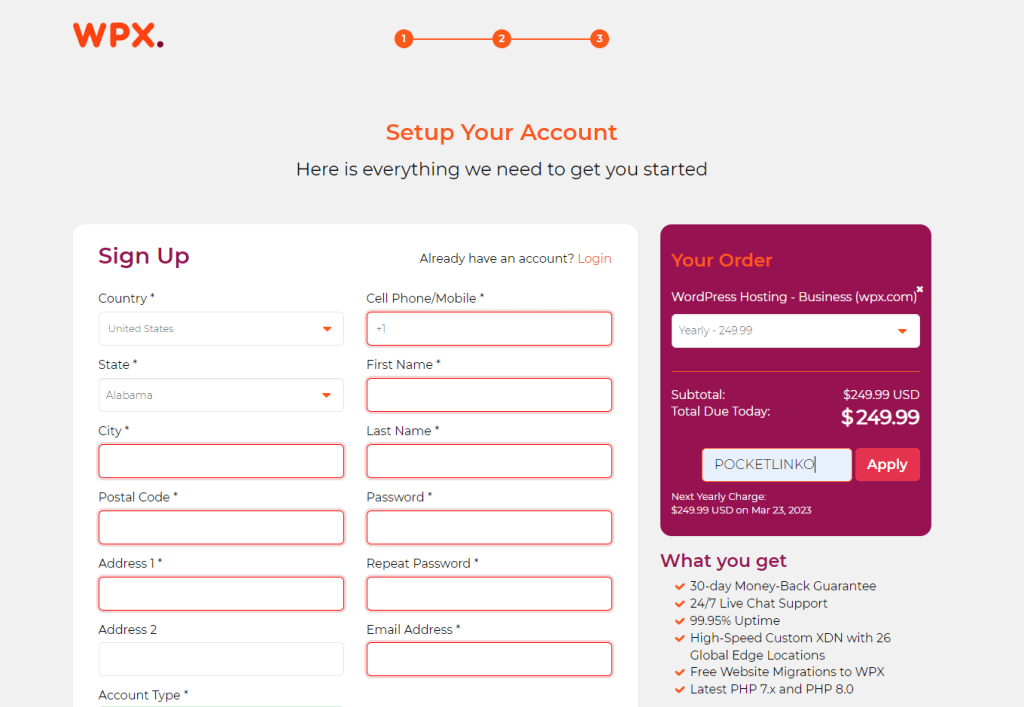Screen dimensions: 1024x707
Task: Select step 2 circle in progress bar
Action: coord(502,39)
